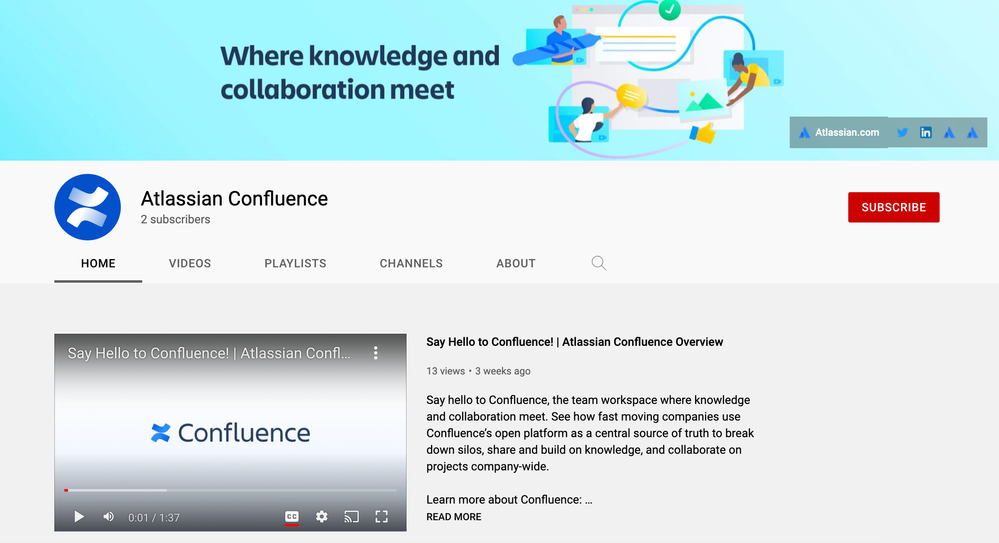Click the 2 subscribers count
Screen dimensions: 999x543
click(175, 219)
